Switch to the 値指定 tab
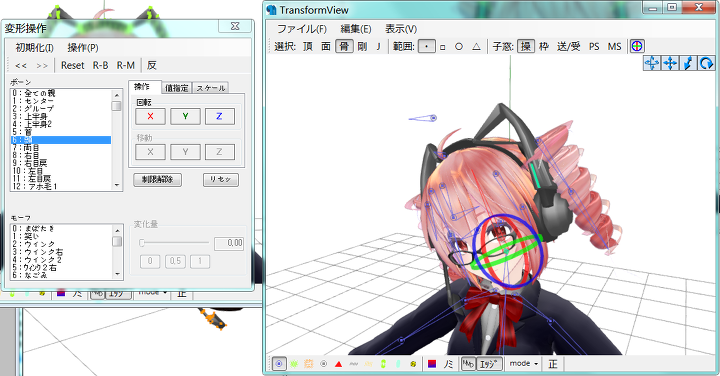 (x=177, y=88)
